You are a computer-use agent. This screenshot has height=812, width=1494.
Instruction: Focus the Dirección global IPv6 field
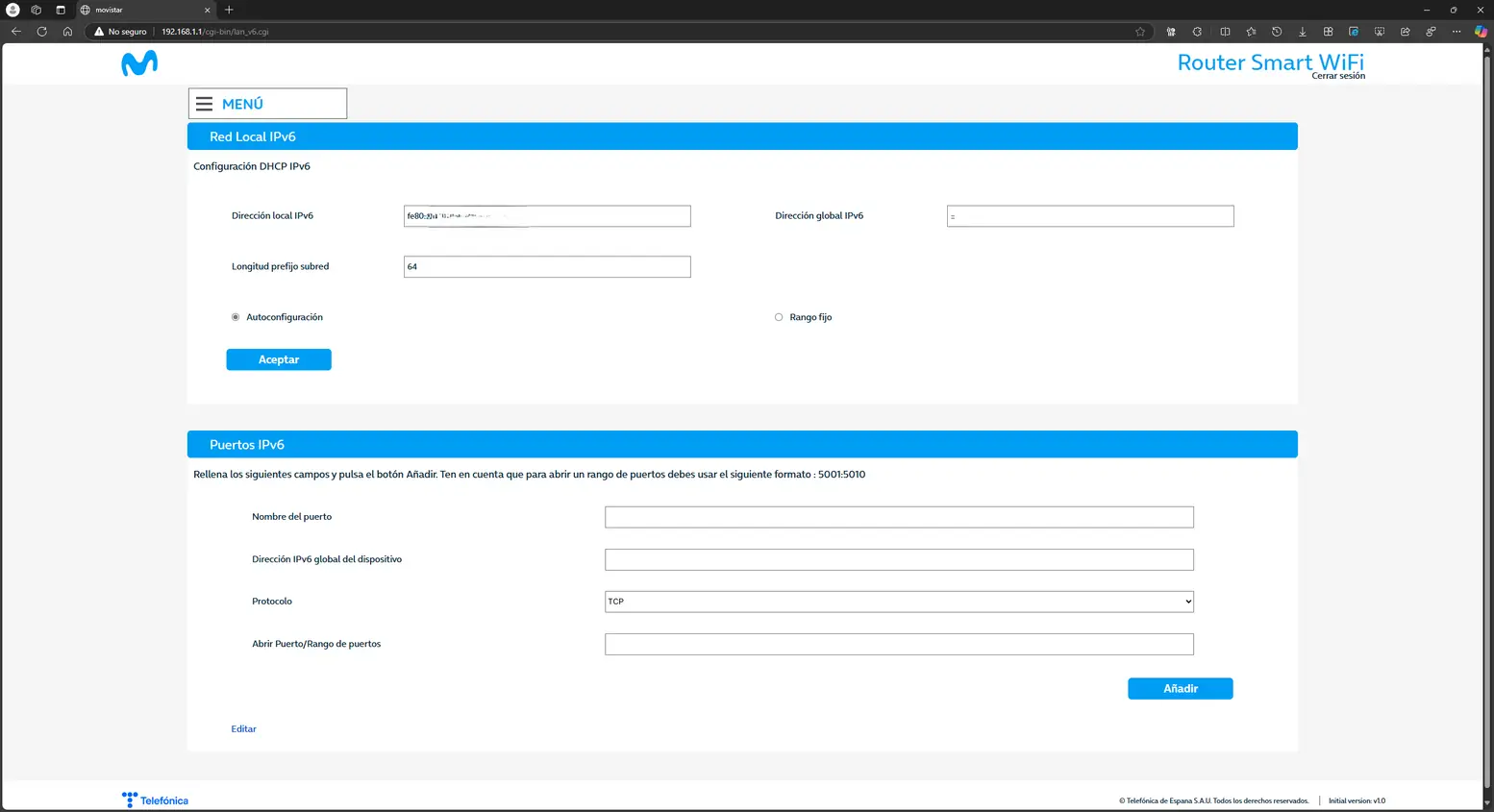[x=1090, y=216]
